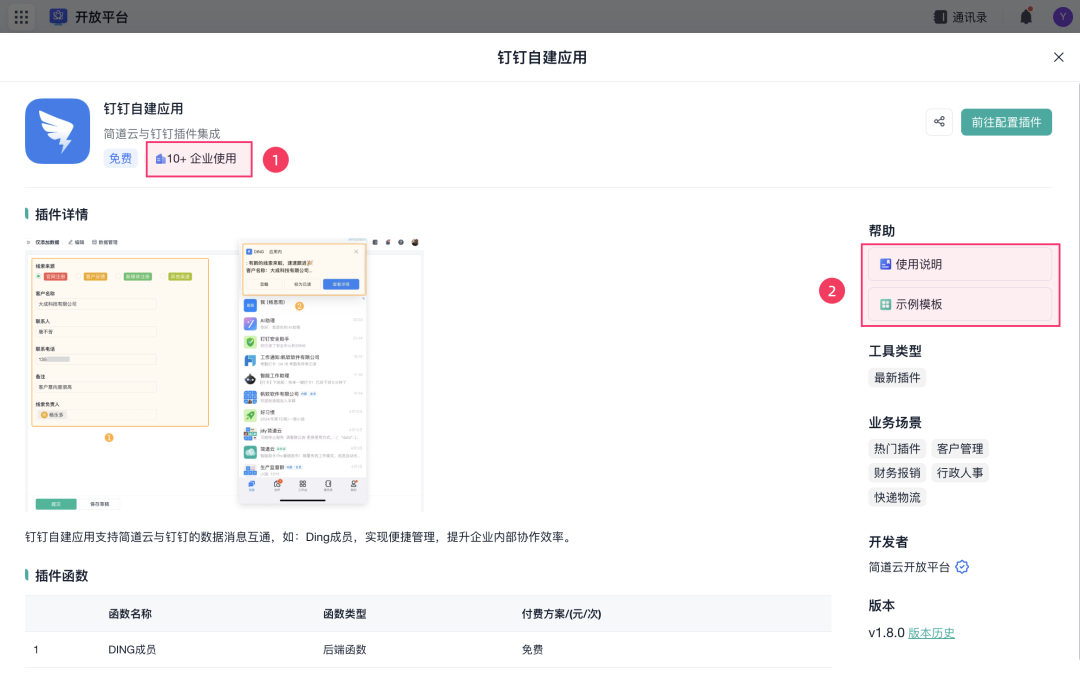The image size is (1080, 678).
Task: Click the 开放平台 logo icon
Action: [59, 17]
